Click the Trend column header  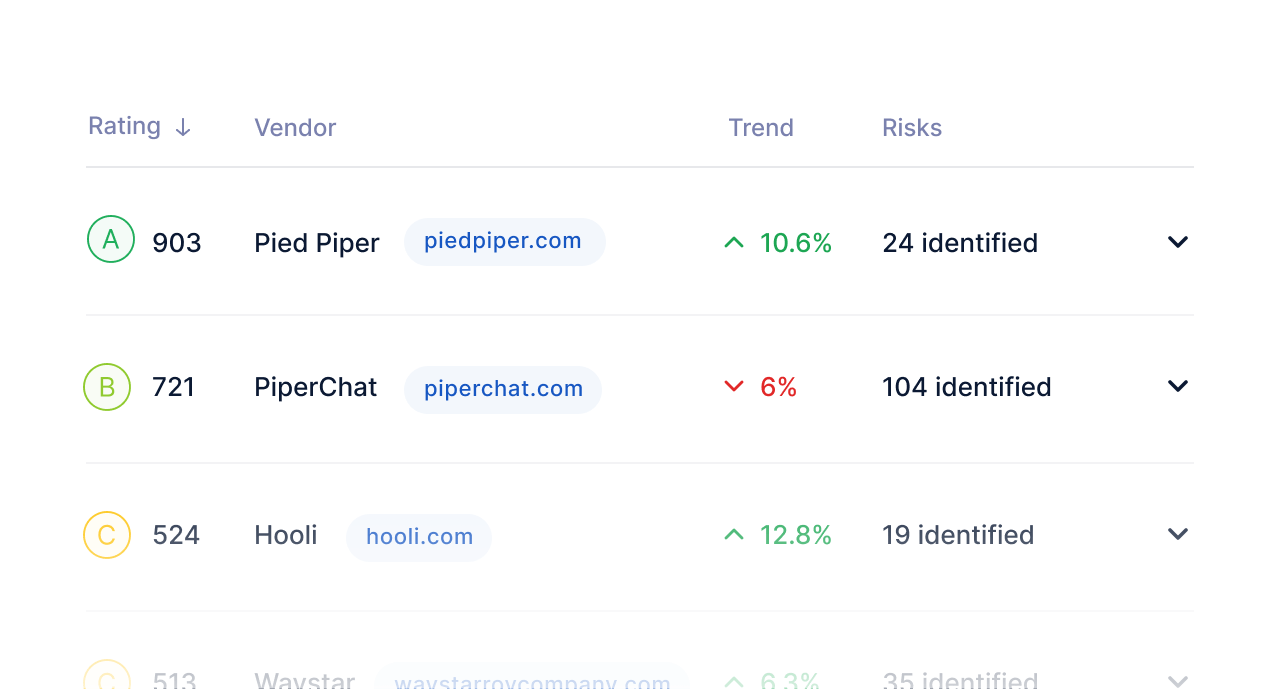tap(761, 128)
